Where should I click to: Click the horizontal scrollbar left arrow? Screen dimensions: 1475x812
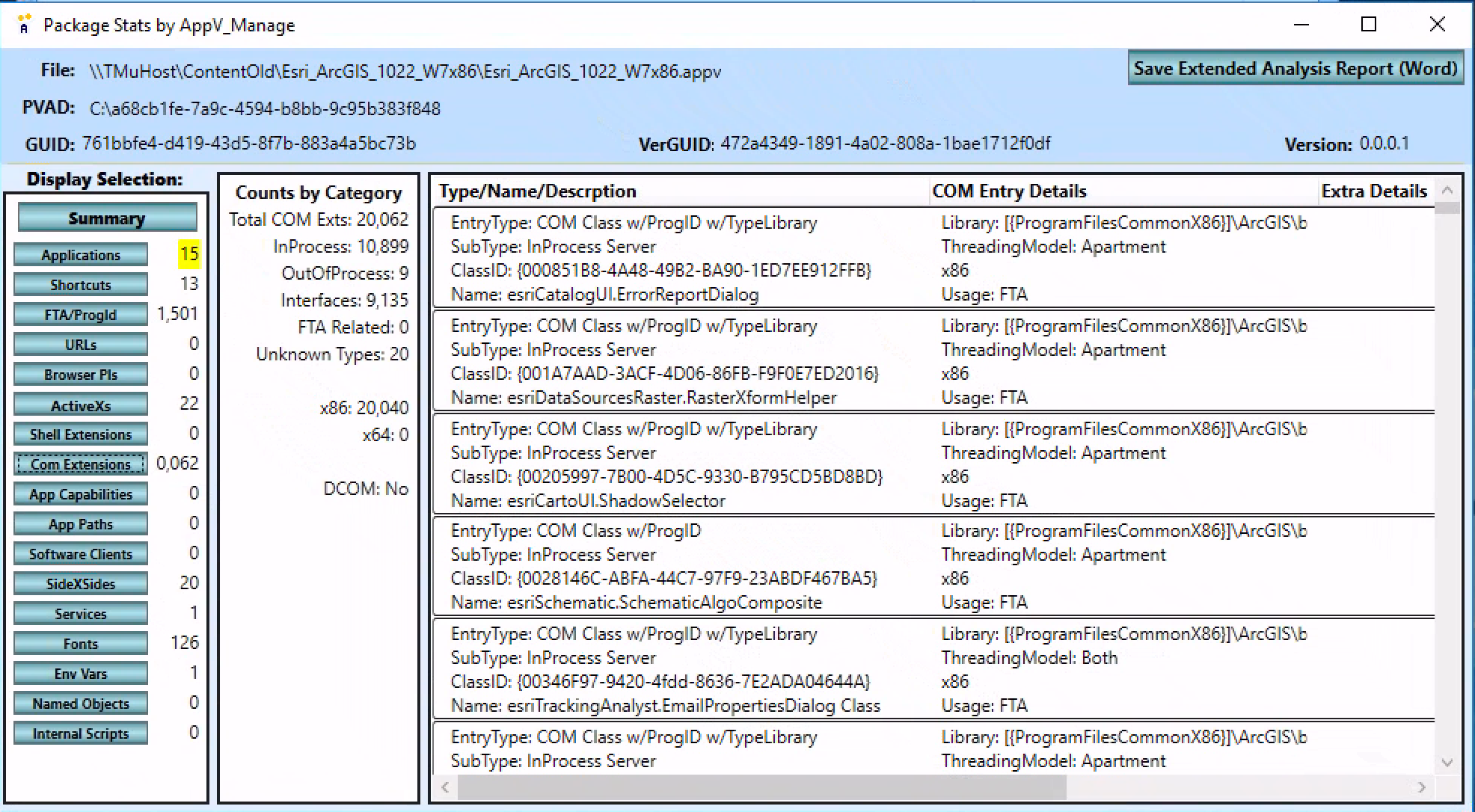click(445, 787)
